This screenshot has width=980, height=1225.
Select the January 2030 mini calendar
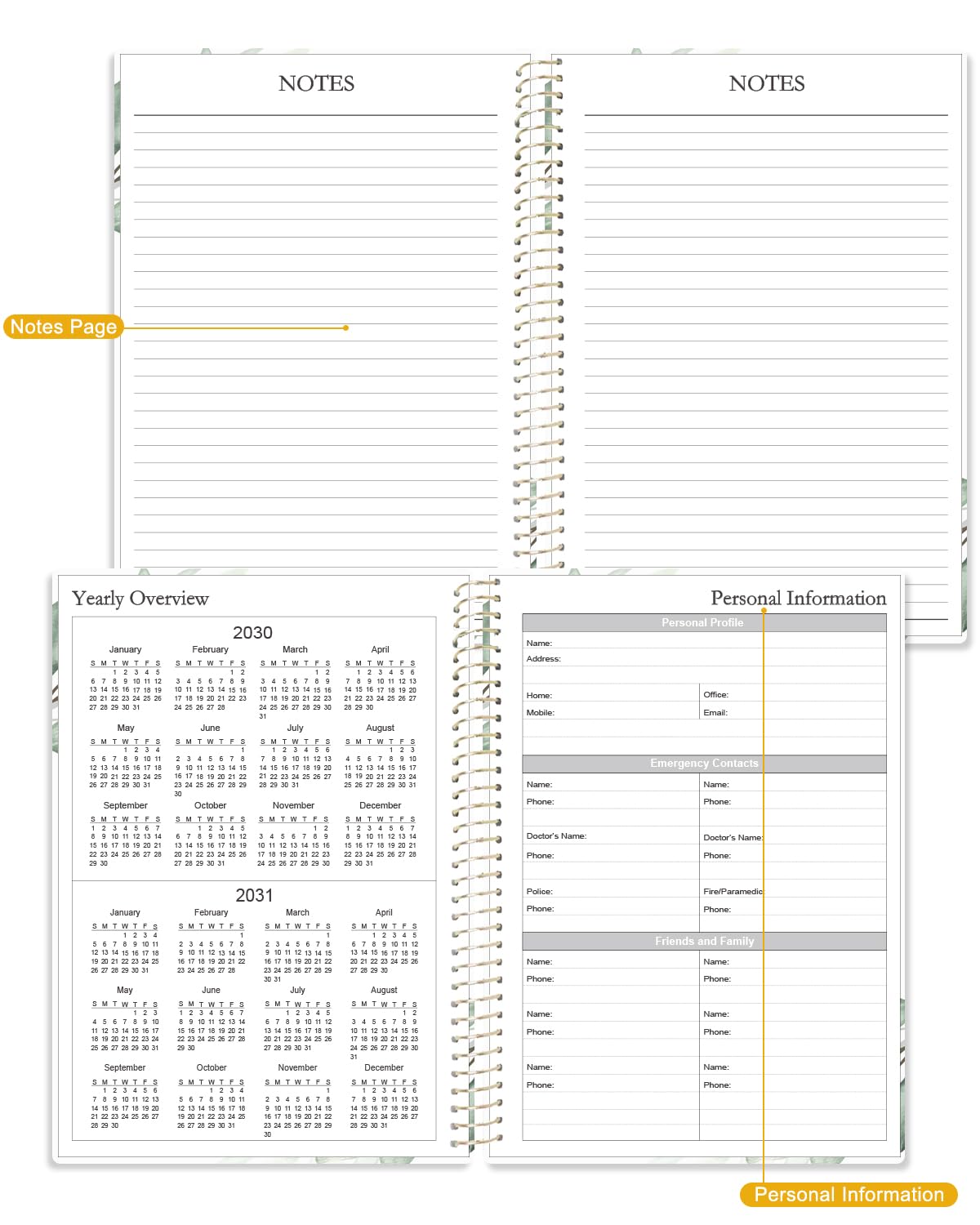point(125,678)
